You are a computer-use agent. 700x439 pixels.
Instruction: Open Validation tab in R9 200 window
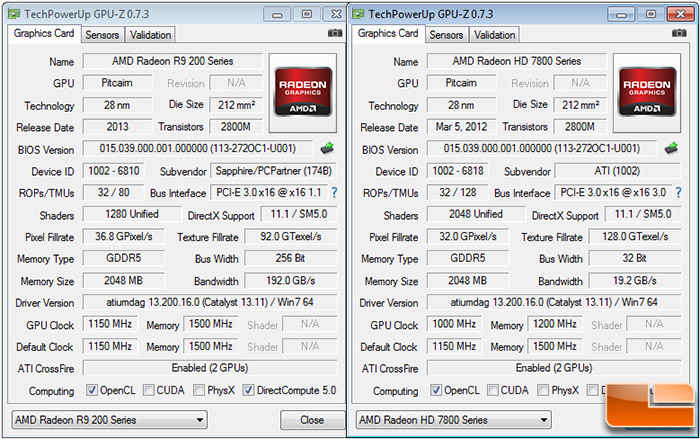click(151, 35)
